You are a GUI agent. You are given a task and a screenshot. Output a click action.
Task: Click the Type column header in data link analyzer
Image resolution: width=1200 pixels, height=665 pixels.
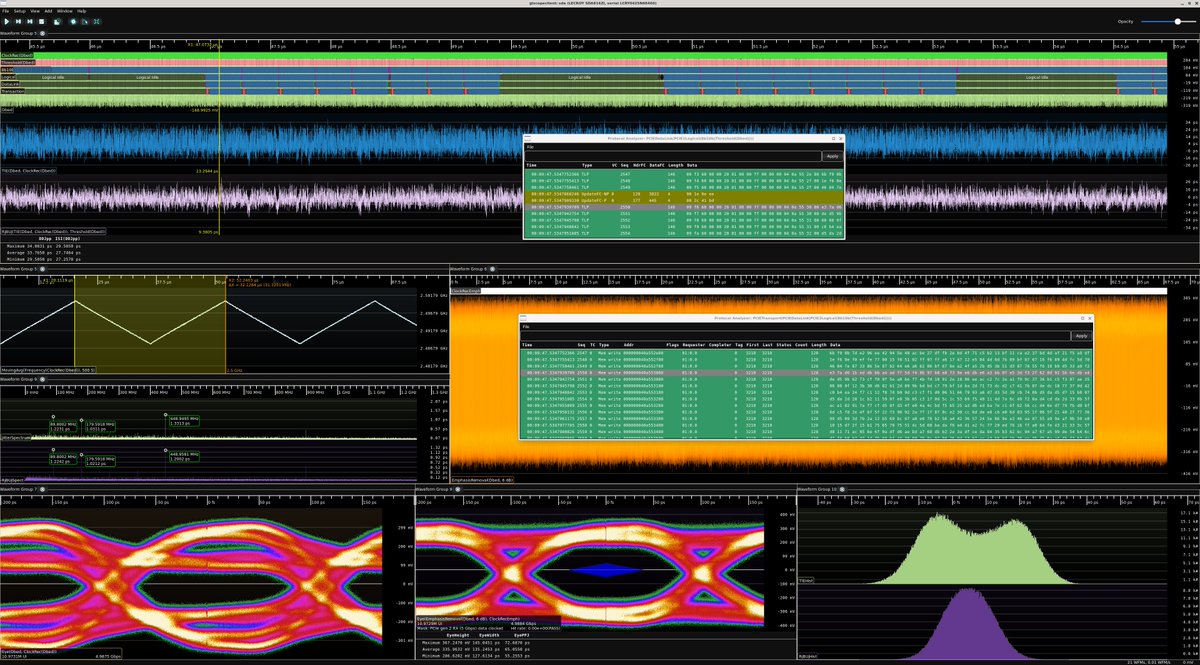pyautogui.click(x=587, y=165)
